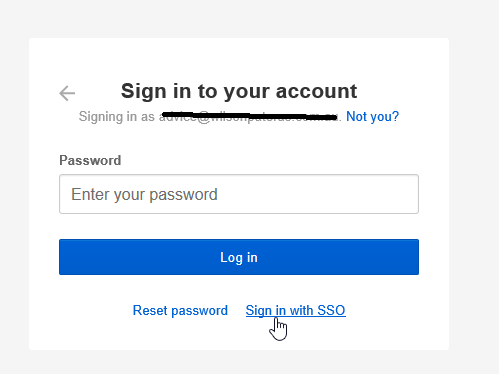Open the Reset password link
The image size is (499, 374).
[180, 311]
